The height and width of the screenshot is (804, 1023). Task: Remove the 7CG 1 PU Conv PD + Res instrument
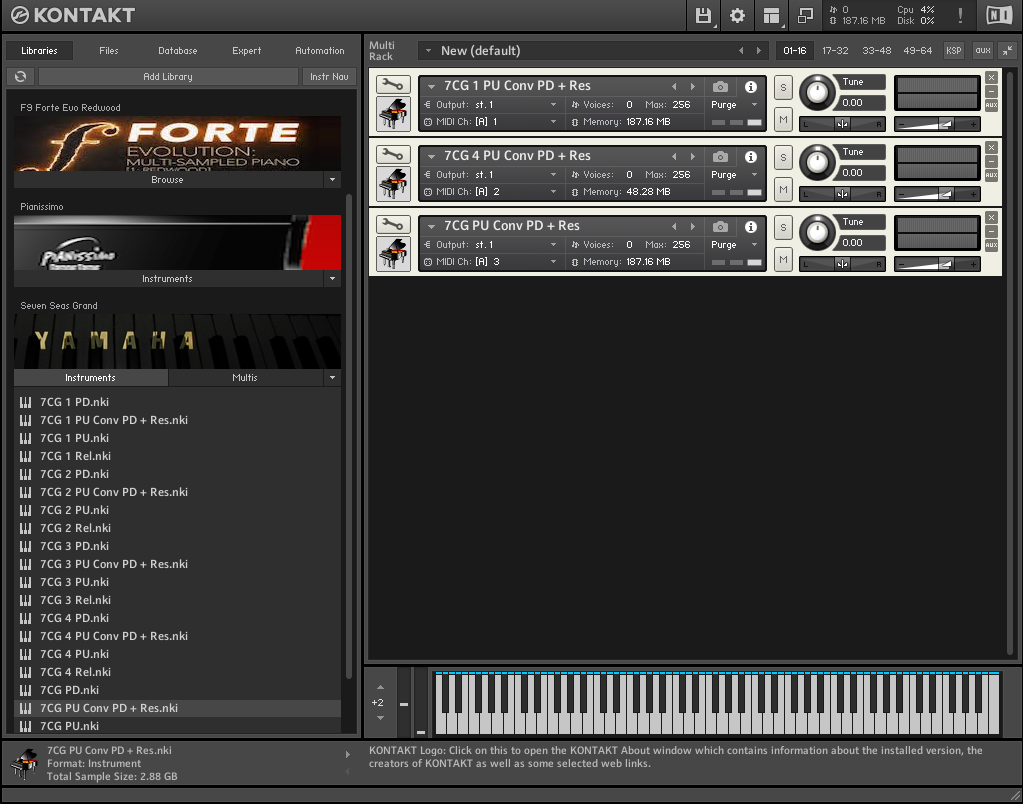click(x=991, y=77)
